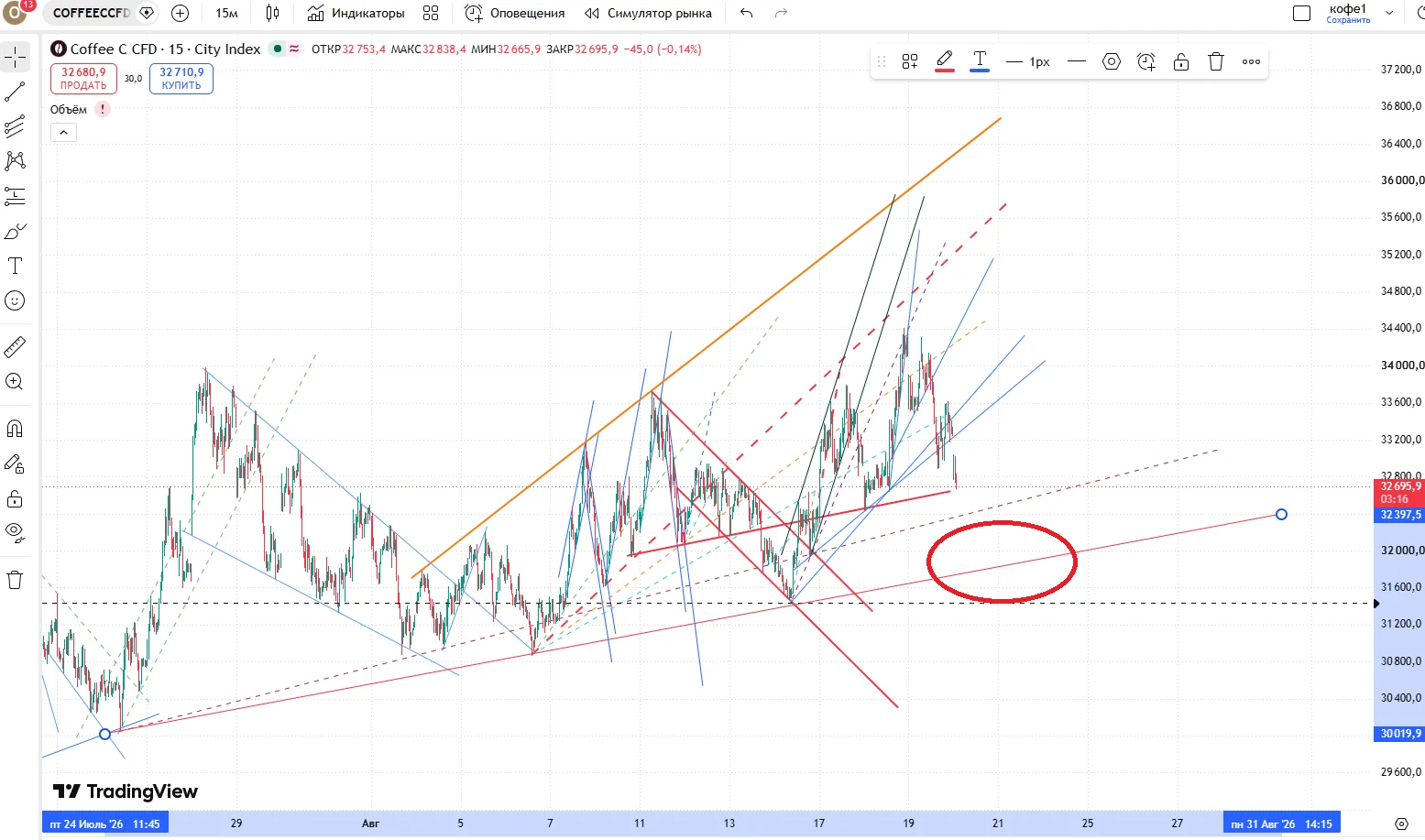This screenshot has width=1425, height=840.
Task: Open the Fibonacci and pitchfork tools
Action: coord(15,127)
